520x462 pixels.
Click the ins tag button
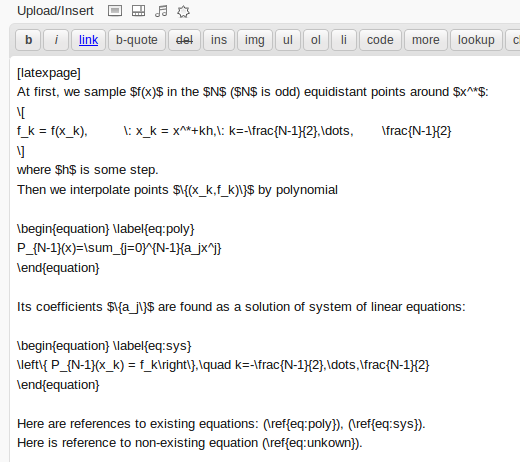tap(219, 40)
